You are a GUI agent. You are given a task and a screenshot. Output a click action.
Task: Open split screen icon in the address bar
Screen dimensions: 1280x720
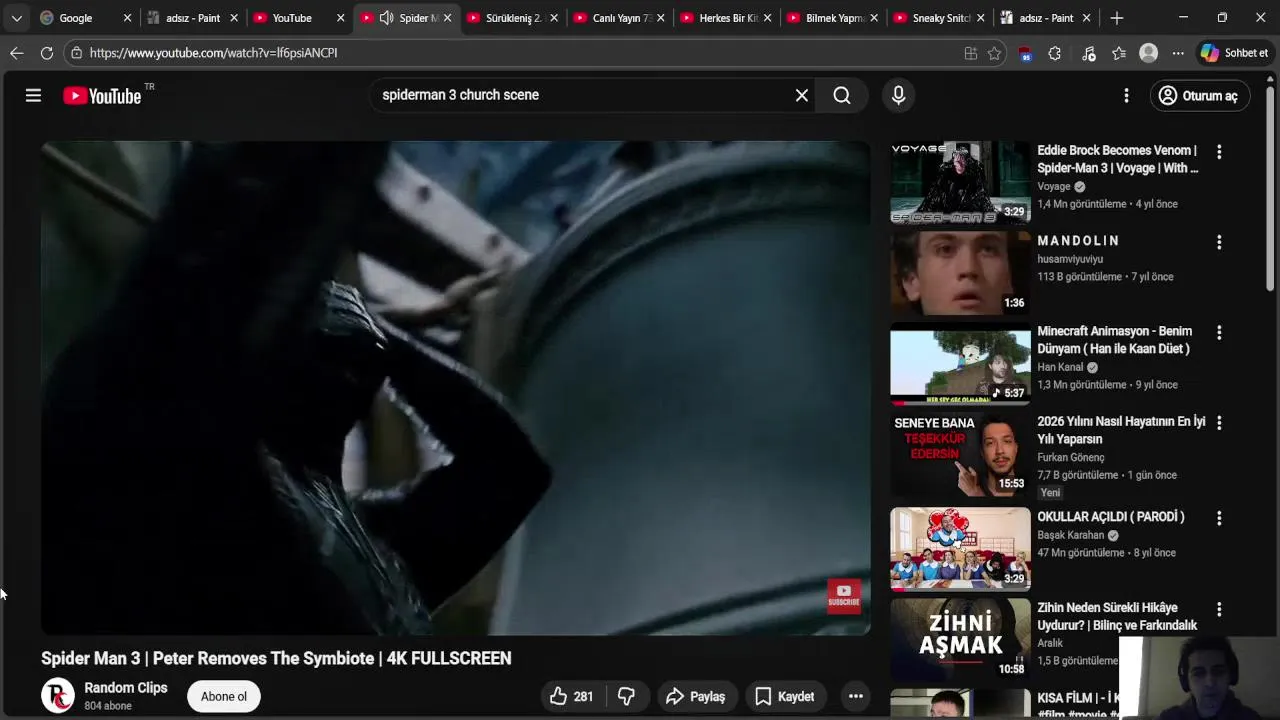pos(970,53)
